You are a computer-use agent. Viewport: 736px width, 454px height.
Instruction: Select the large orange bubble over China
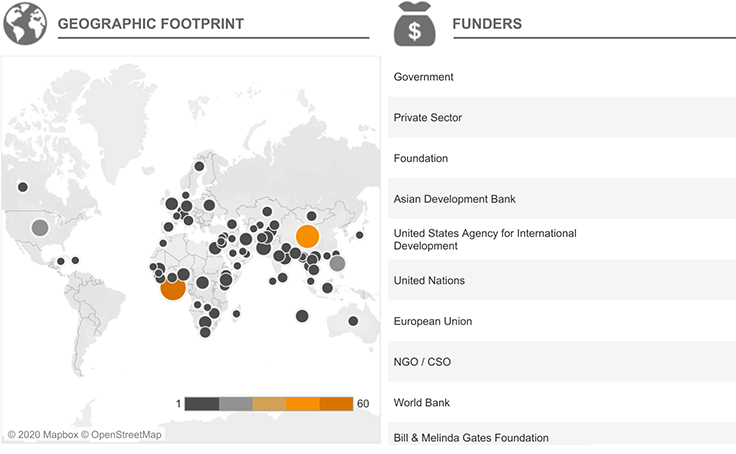click(x=307, y=236)
